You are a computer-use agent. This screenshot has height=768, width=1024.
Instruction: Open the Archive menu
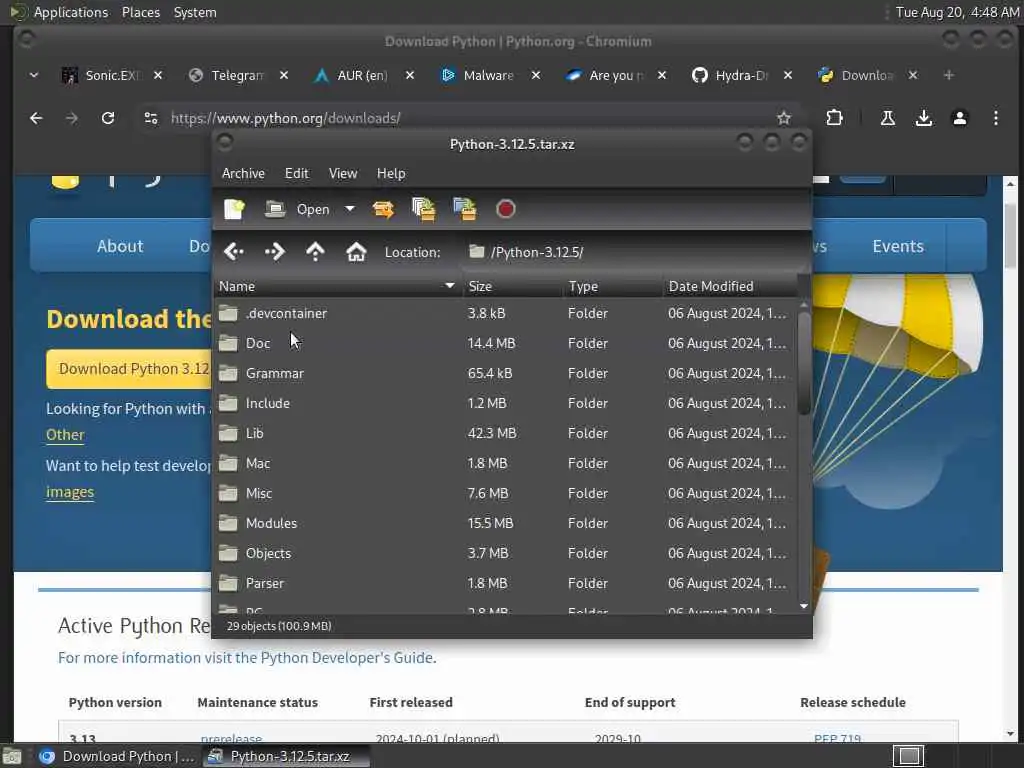pyautogui.click(x=244, y=173)
